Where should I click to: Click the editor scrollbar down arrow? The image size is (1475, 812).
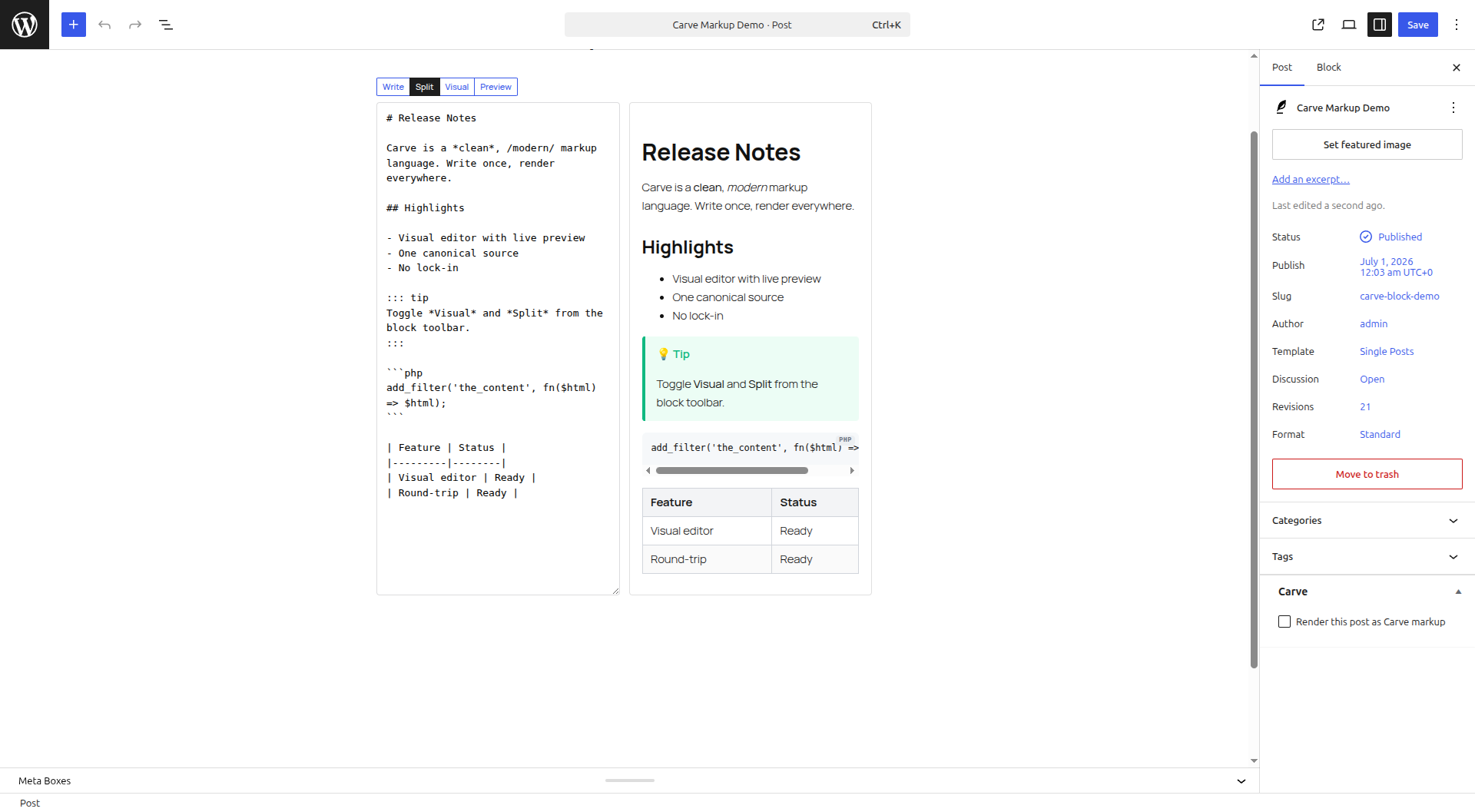coord(1254,761)
